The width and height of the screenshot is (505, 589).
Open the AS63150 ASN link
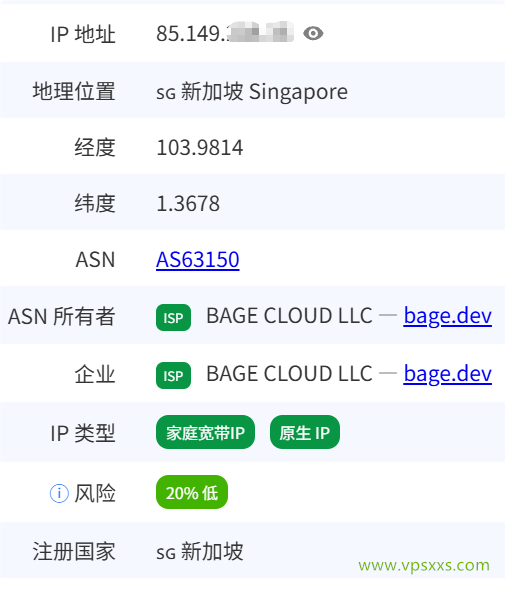click(198, 260)
